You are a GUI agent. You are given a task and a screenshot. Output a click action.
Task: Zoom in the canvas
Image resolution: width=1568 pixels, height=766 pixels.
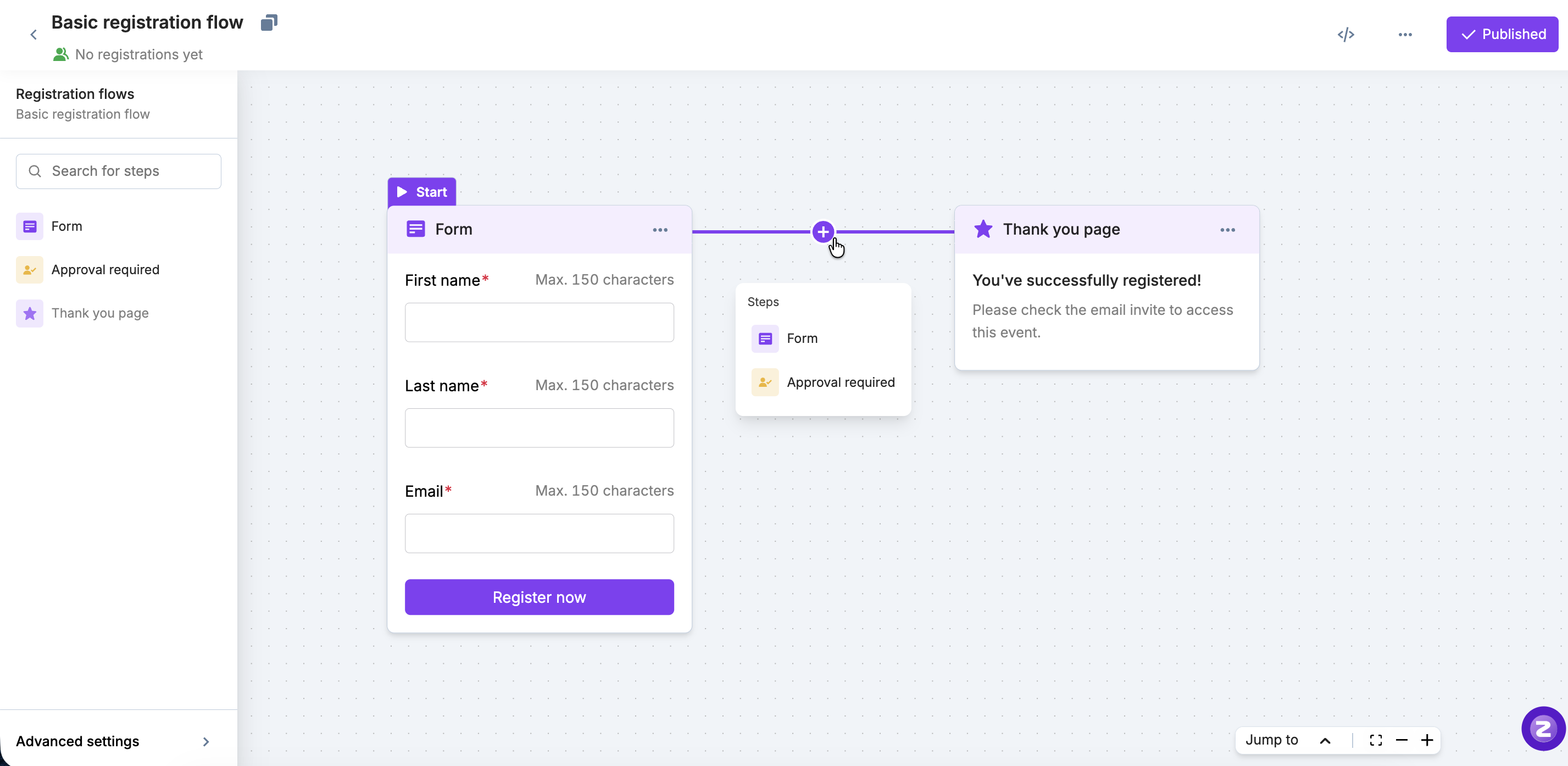coord(1427,740)
